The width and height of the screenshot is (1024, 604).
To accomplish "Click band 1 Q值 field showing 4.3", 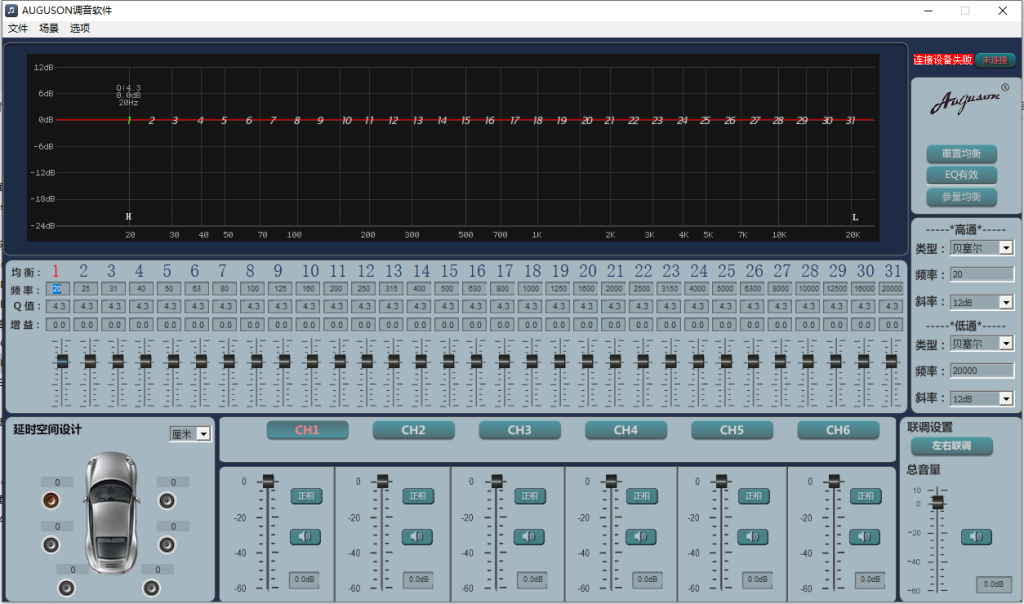I will click(x=59, y=306).
